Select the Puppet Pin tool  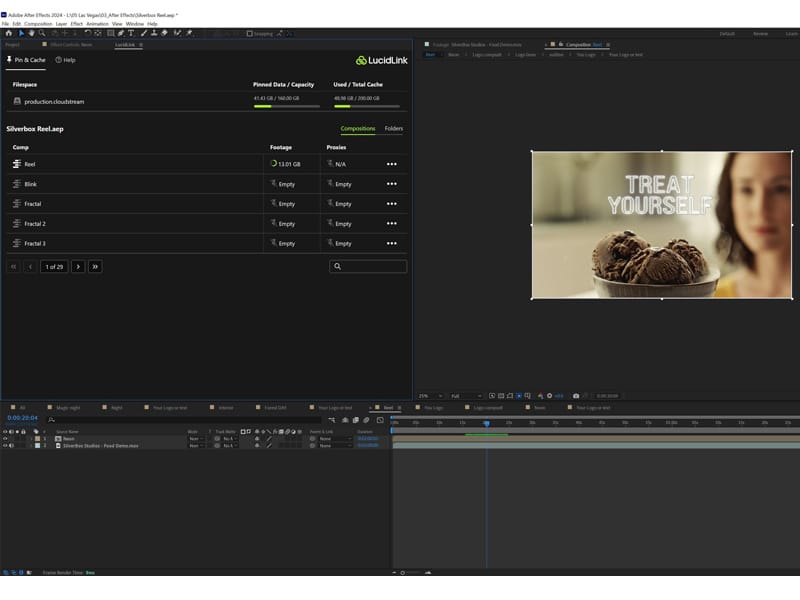pos(189,33)
